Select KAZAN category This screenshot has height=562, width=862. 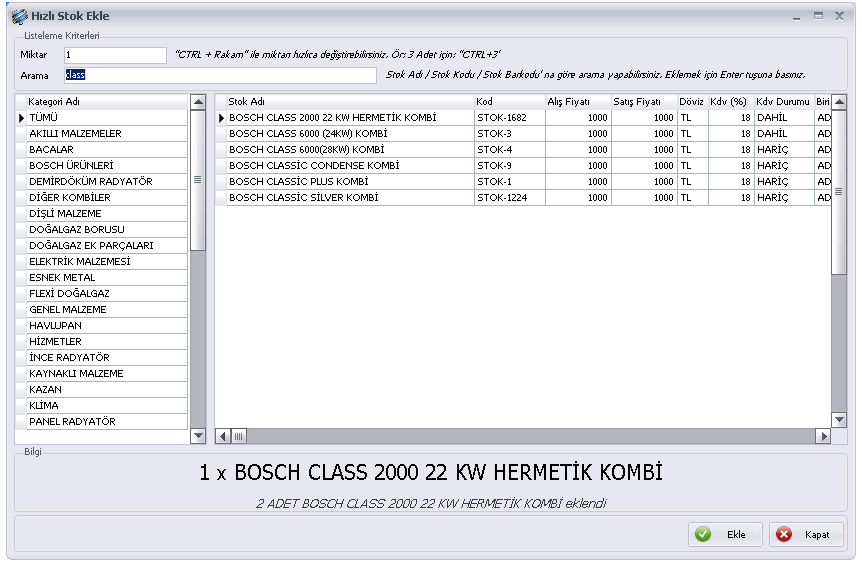(x=107, y=389)
